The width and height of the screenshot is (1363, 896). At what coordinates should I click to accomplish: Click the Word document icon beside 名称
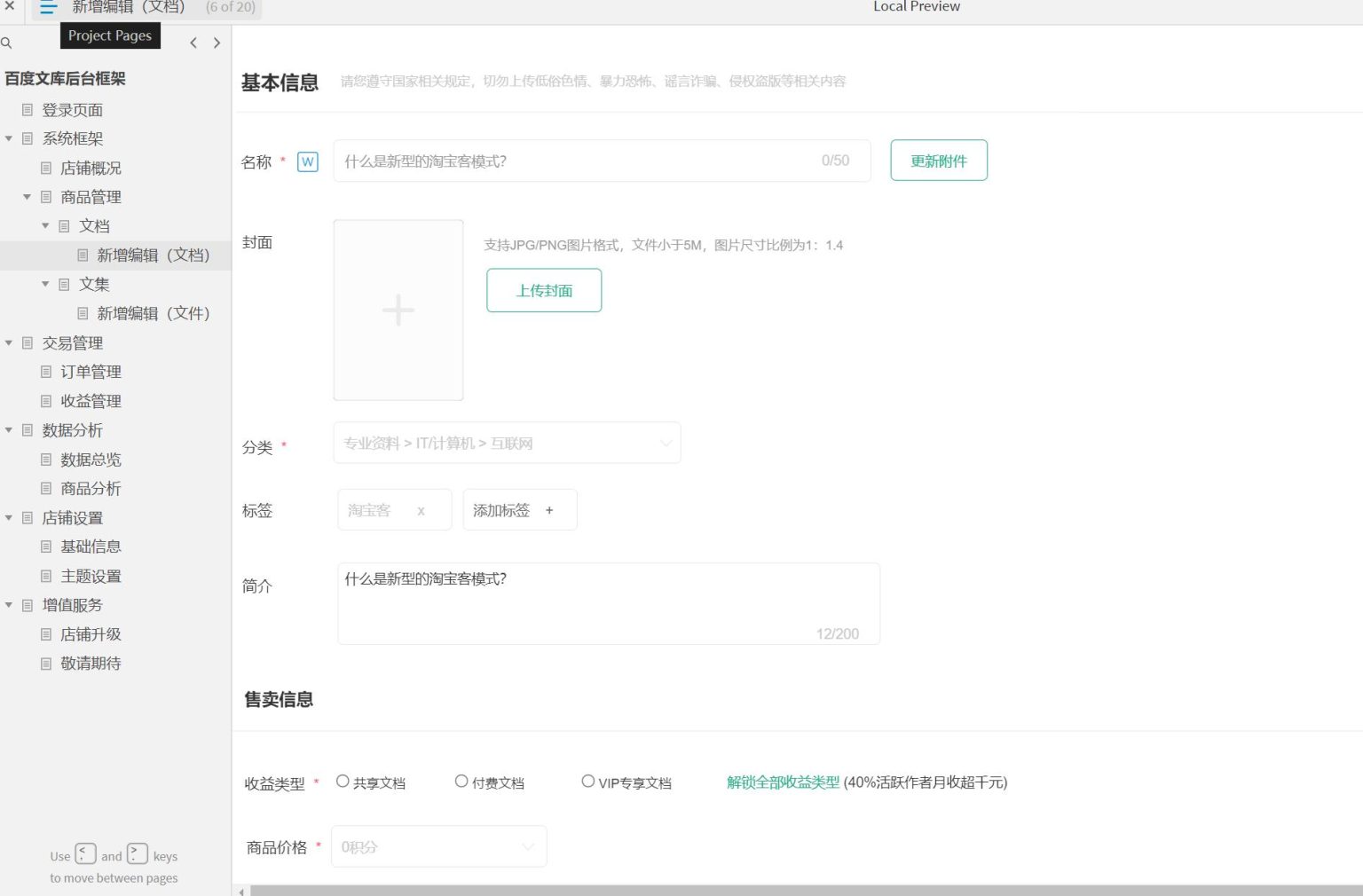[307, 161]
